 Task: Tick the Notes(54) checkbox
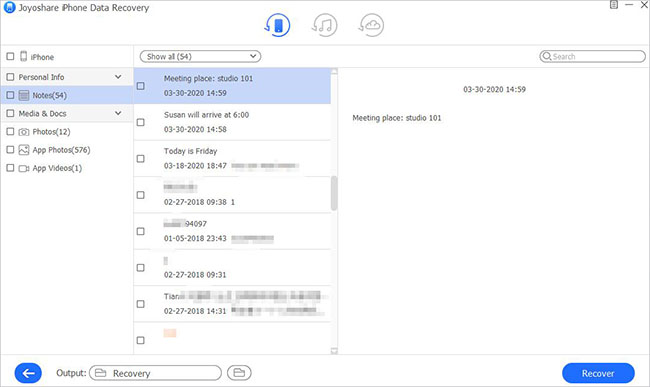tap(10, 95)
